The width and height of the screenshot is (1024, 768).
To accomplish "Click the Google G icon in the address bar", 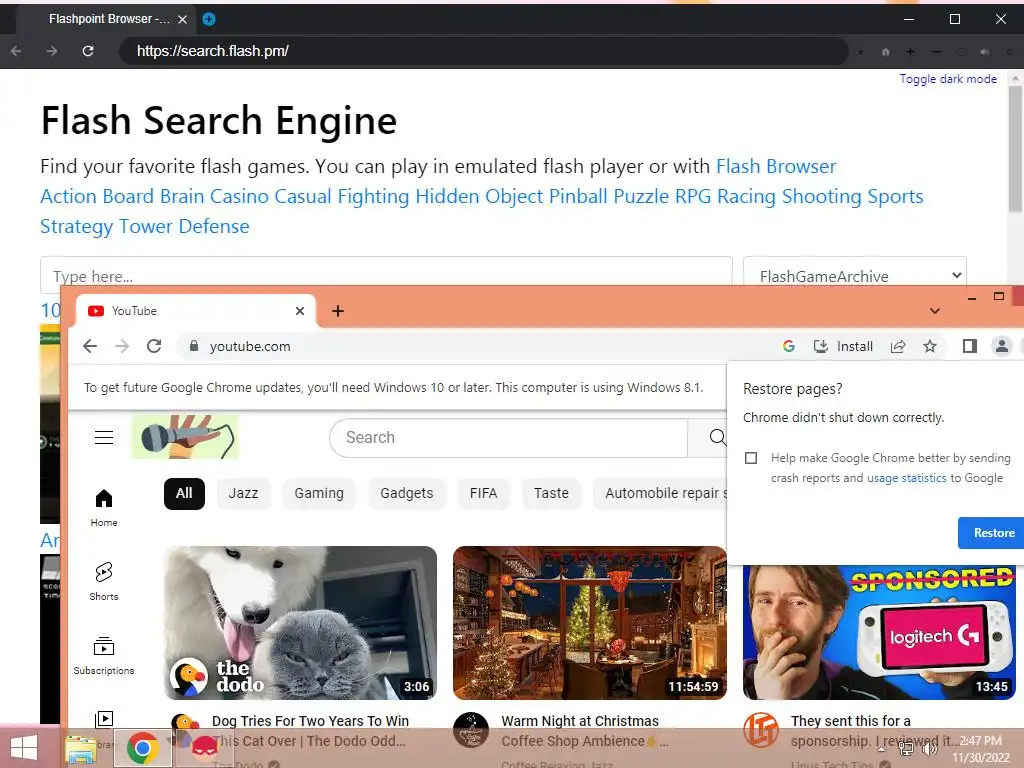I will point(789,346).
